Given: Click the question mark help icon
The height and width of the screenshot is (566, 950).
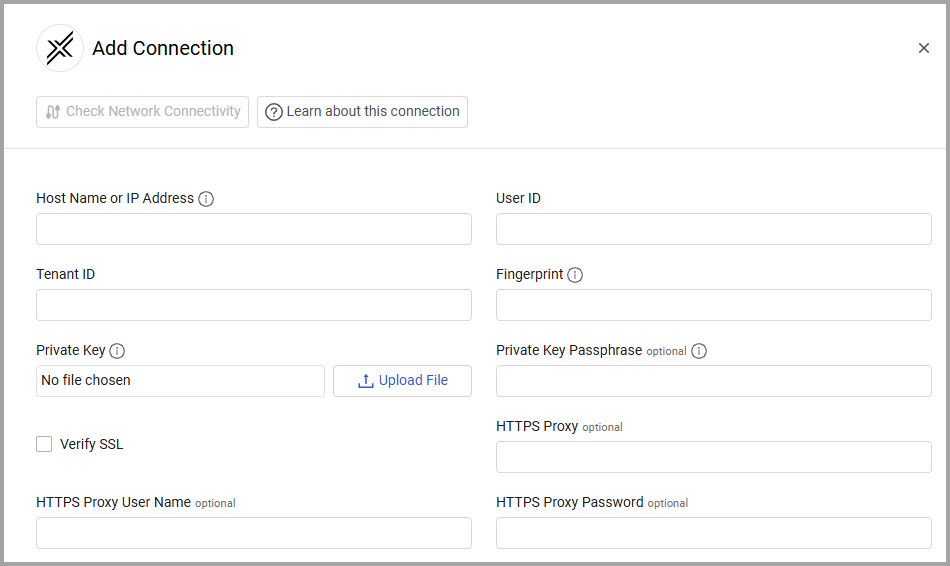Looking at the screenshot, I should [x=274, y=112].
